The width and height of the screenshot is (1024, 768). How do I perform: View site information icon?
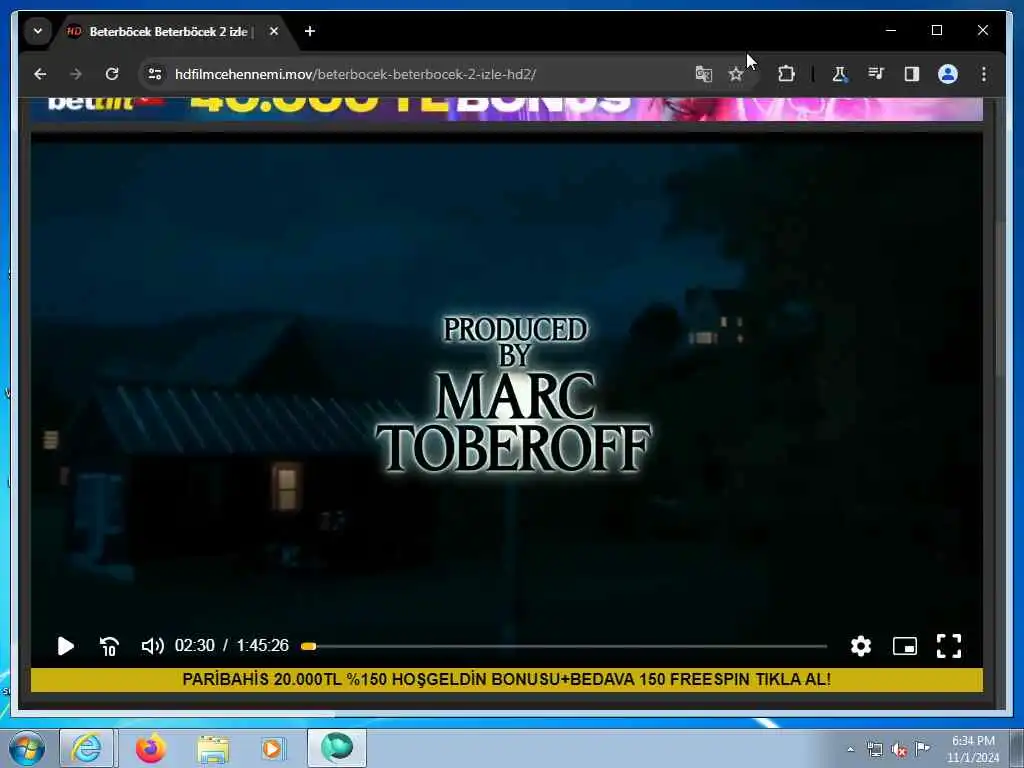tap(155, 74)
